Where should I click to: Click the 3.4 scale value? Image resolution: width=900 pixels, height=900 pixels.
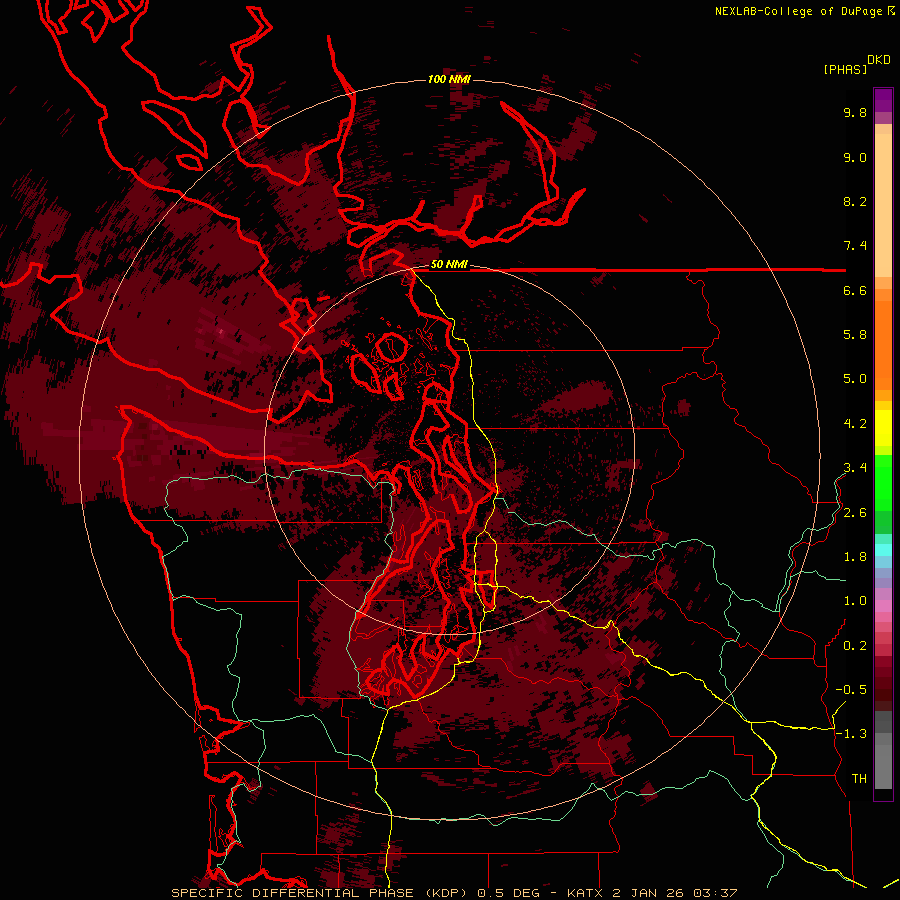click(855, 468)
